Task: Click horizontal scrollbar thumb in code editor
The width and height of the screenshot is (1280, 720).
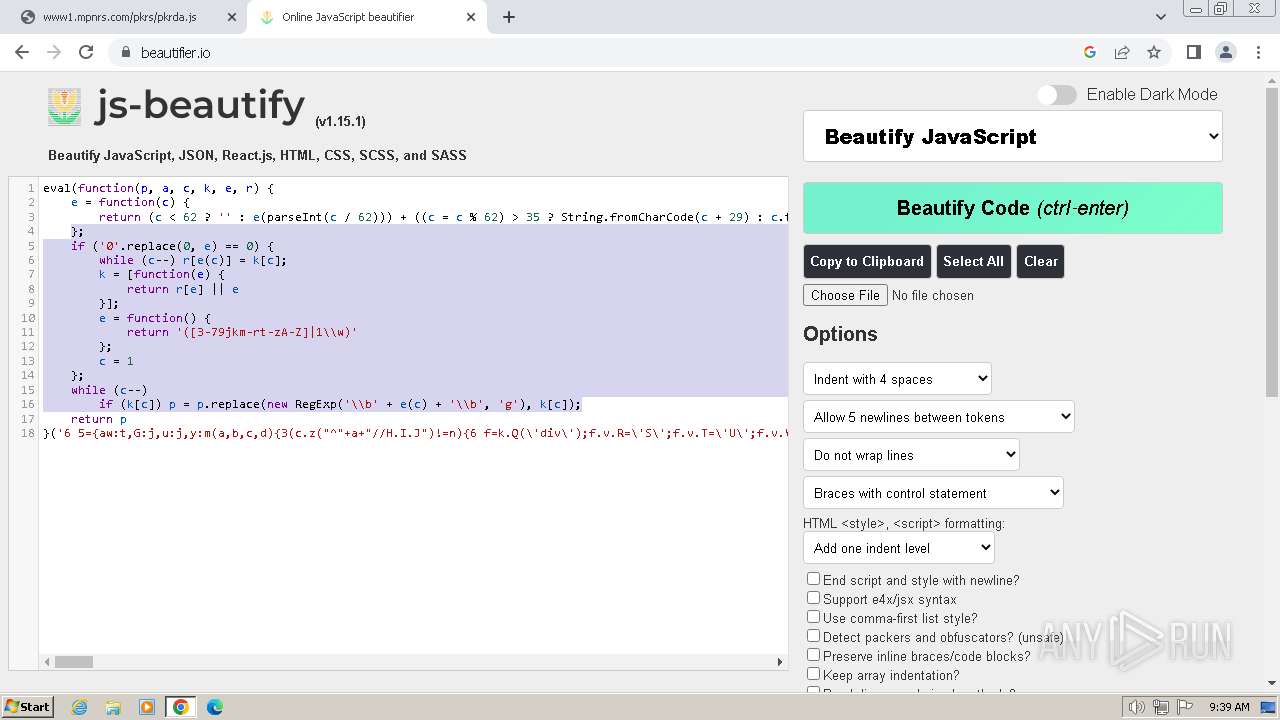Action: 74,661
